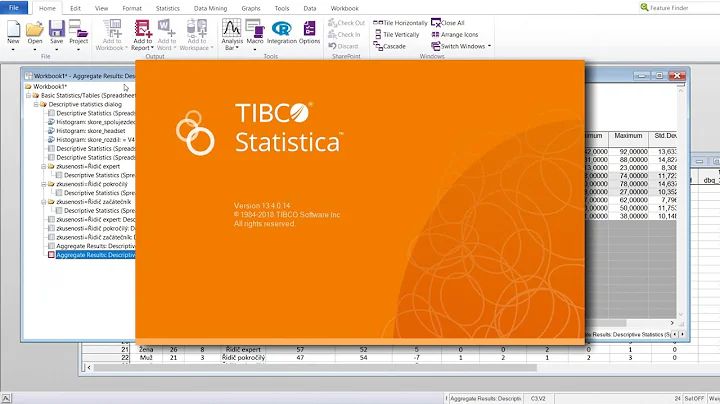Click status bar icon at far left
The height and width of the screenshot is (404, 720).
coord(6,398)
